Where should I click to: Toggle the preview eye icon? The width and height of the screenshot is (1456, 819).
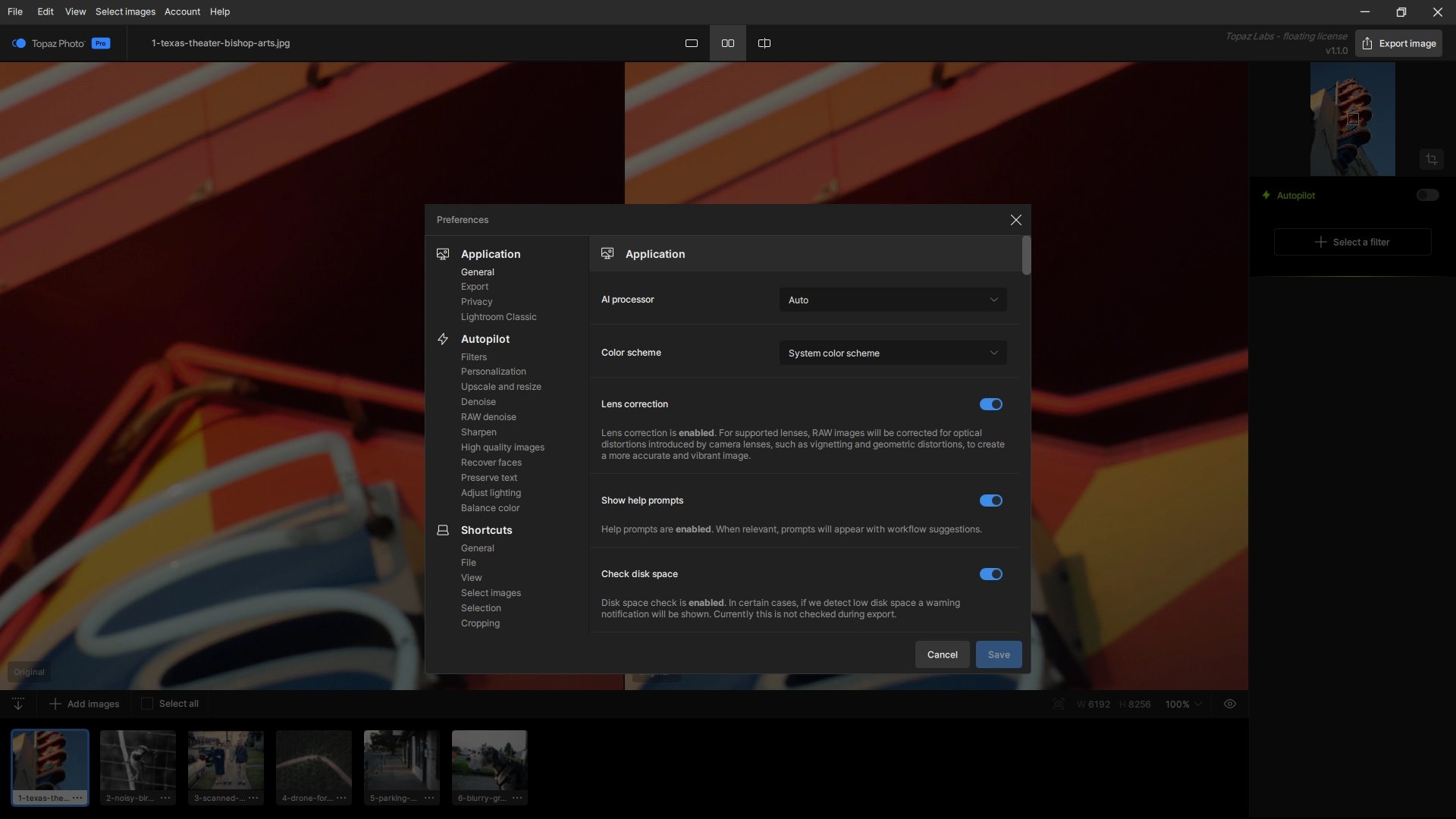(1229, 704)
